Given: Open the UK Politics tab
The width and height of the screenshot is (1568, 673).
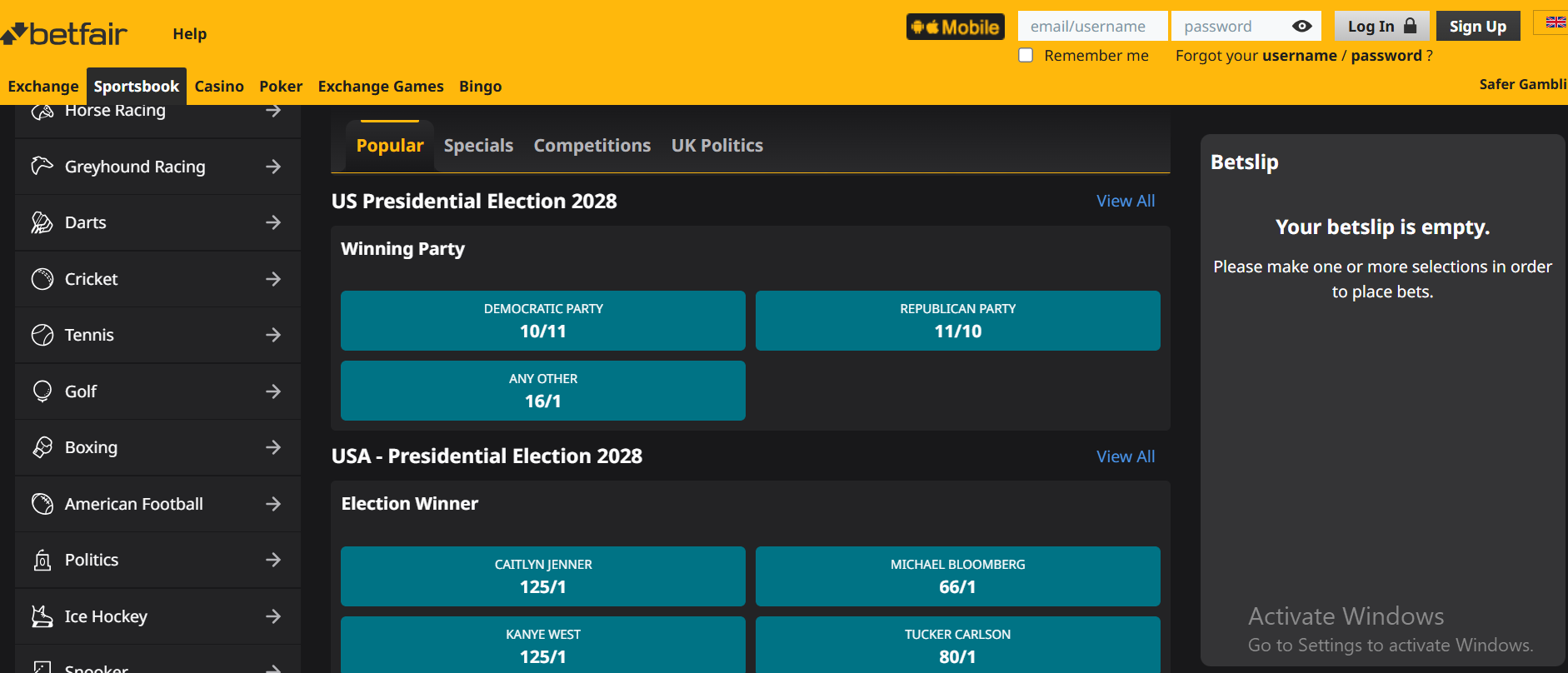Looking at the screenshot, I should [717, 146].
